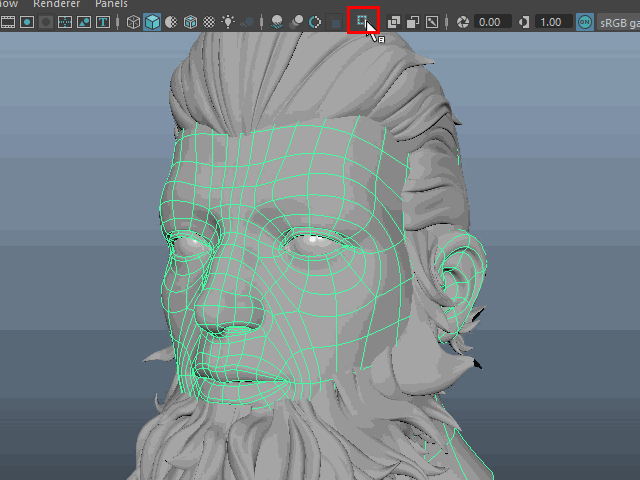Open the Renderer menu
640x480 pixels.
pos(56,4)
